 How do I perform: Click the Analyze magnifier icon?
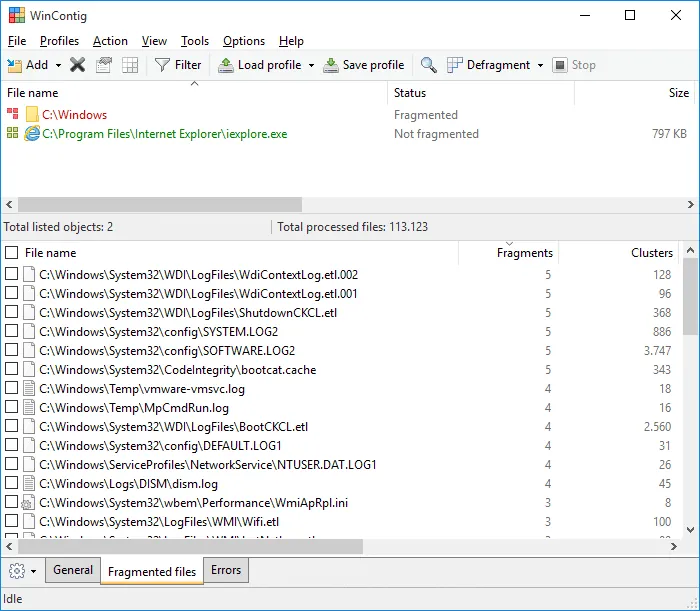(428, 65)
